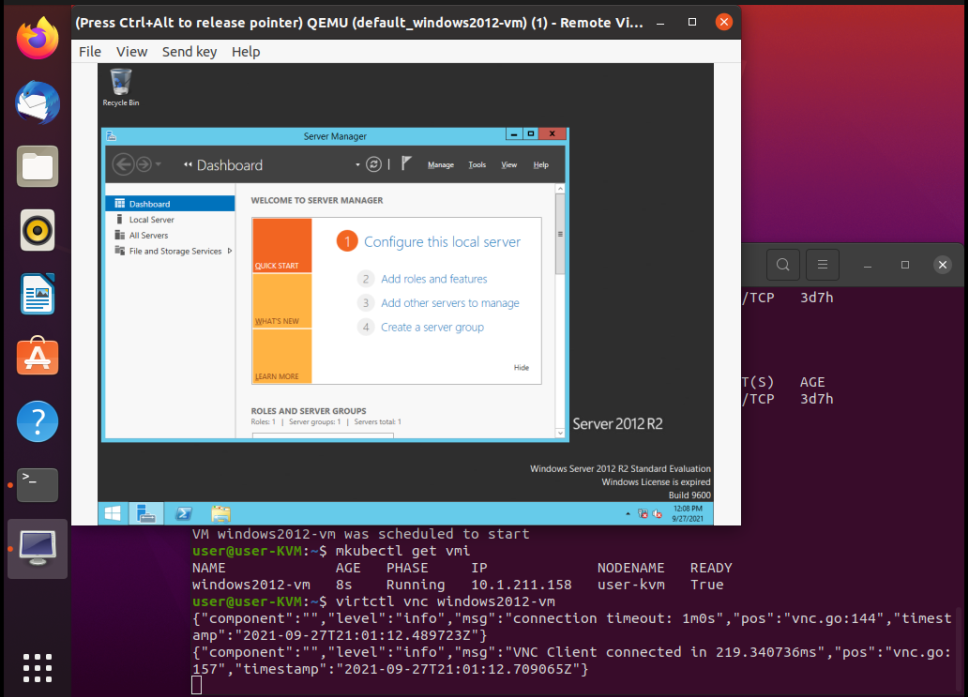Switch to Terminal via dock icon
This screenshot has height=697, width=968.
pos(38,485)
